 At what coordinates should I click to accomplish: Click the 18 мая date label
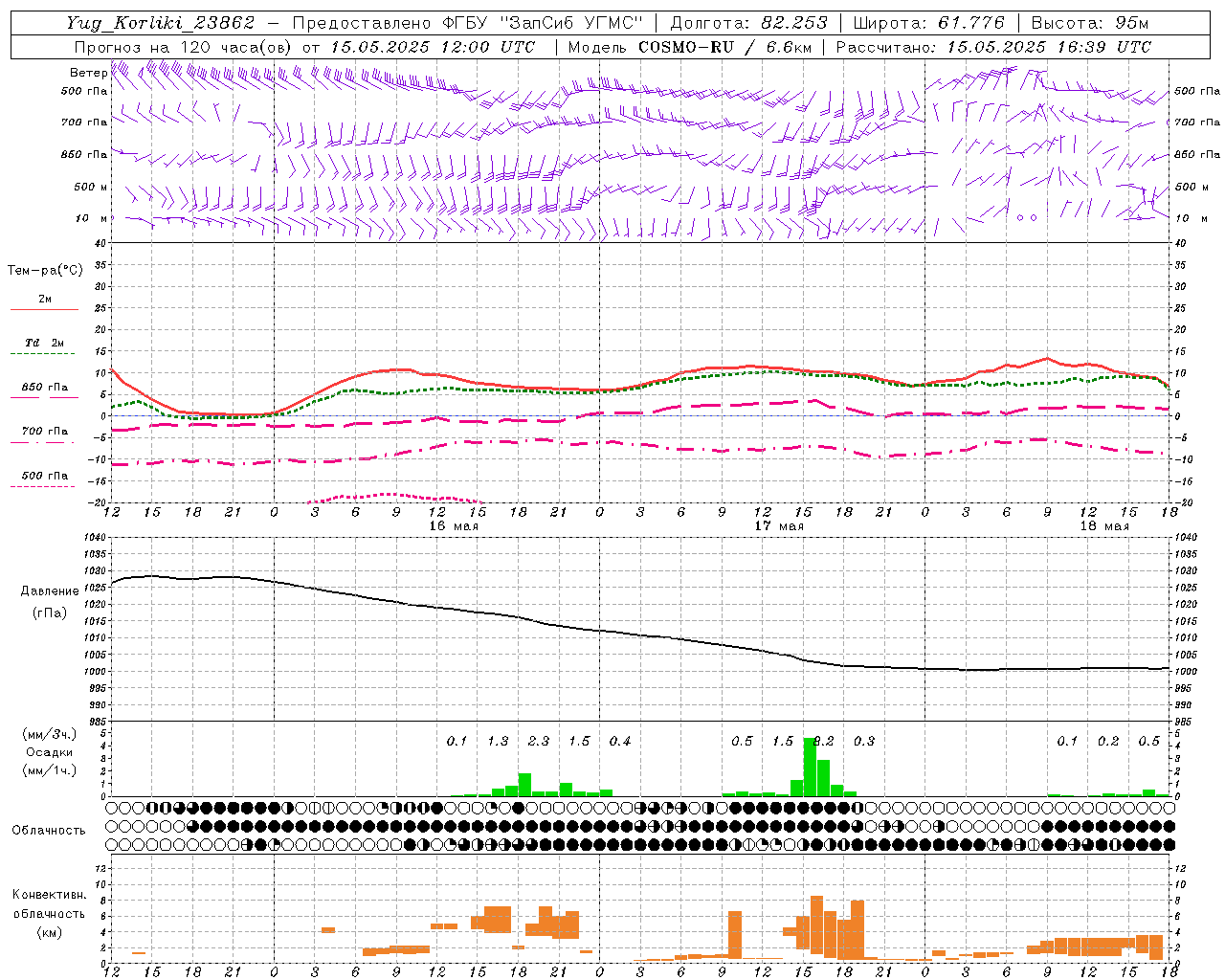(x=1104, y=526)
